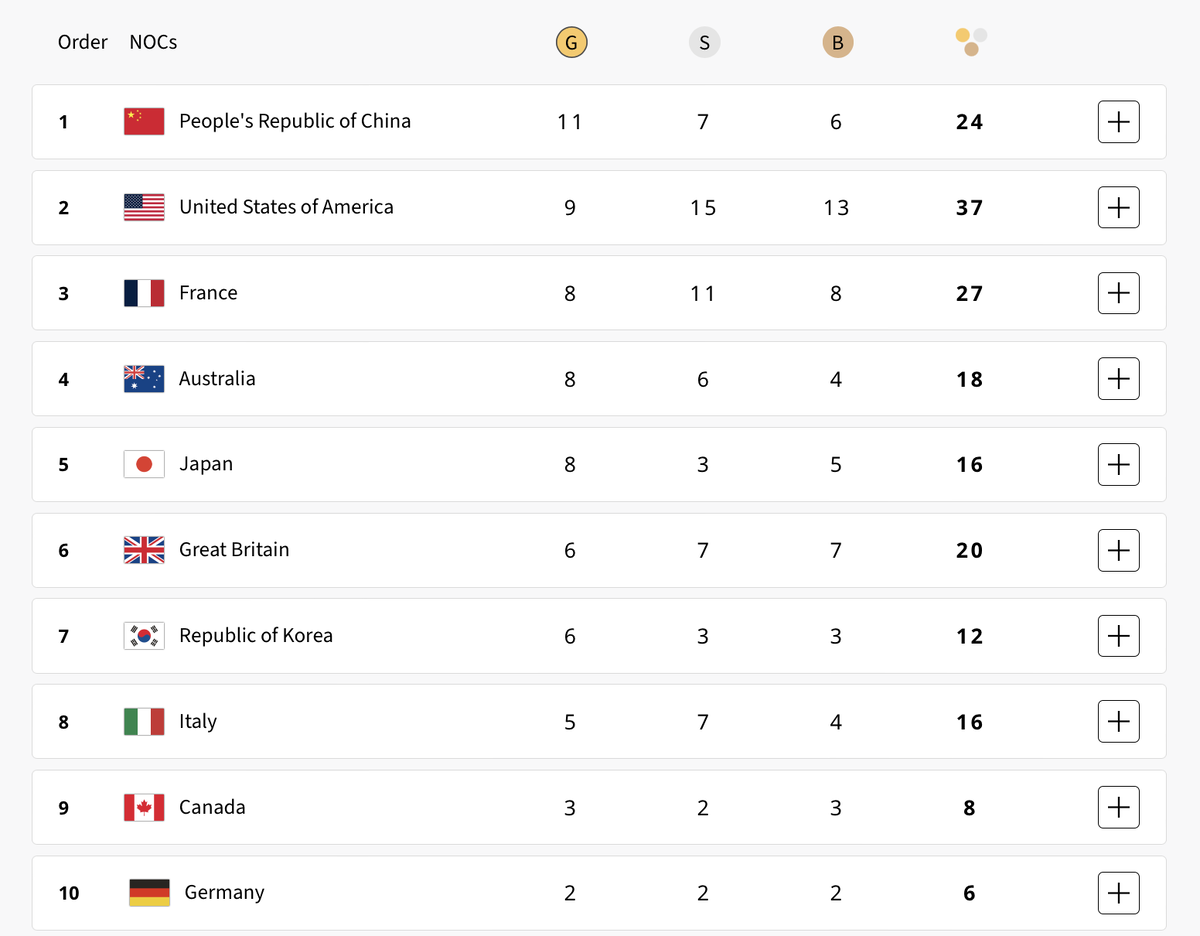
Task: Click the Republic of Korea flag
Action: pos(144,636)
